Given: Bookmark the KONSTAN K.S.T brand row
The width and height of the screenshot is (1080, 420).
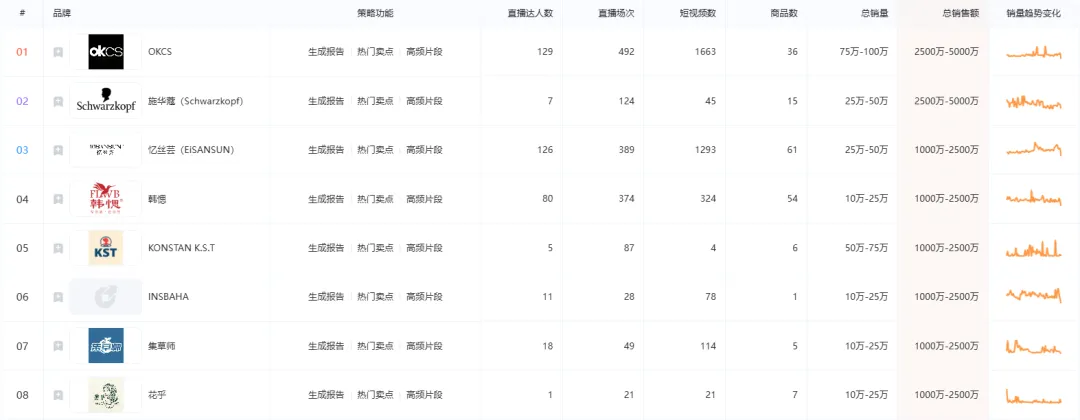Looking at the screenshot, I should pos(59,248).
